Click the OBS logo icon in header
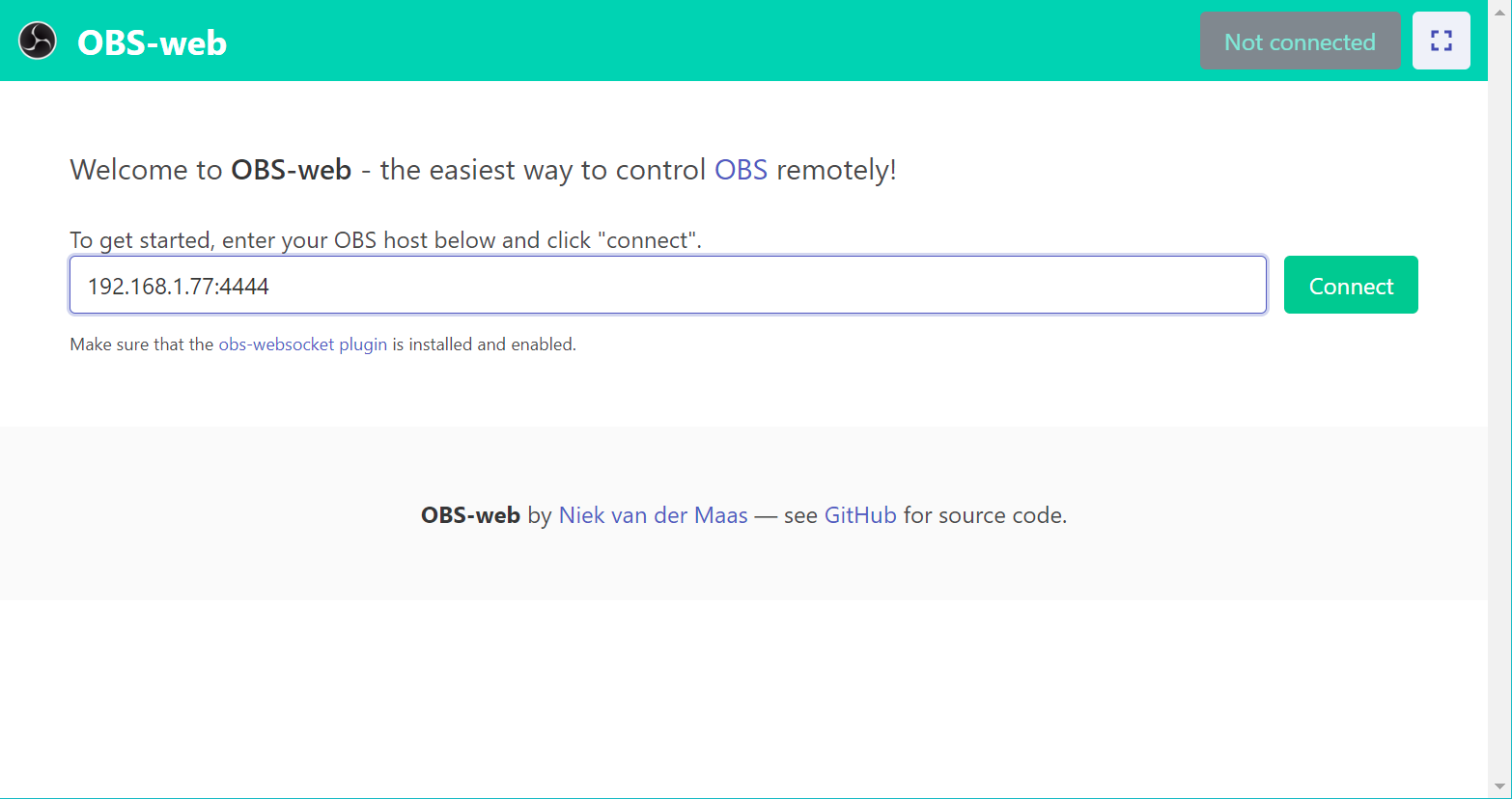1512x799 pixels. [38, 41]
